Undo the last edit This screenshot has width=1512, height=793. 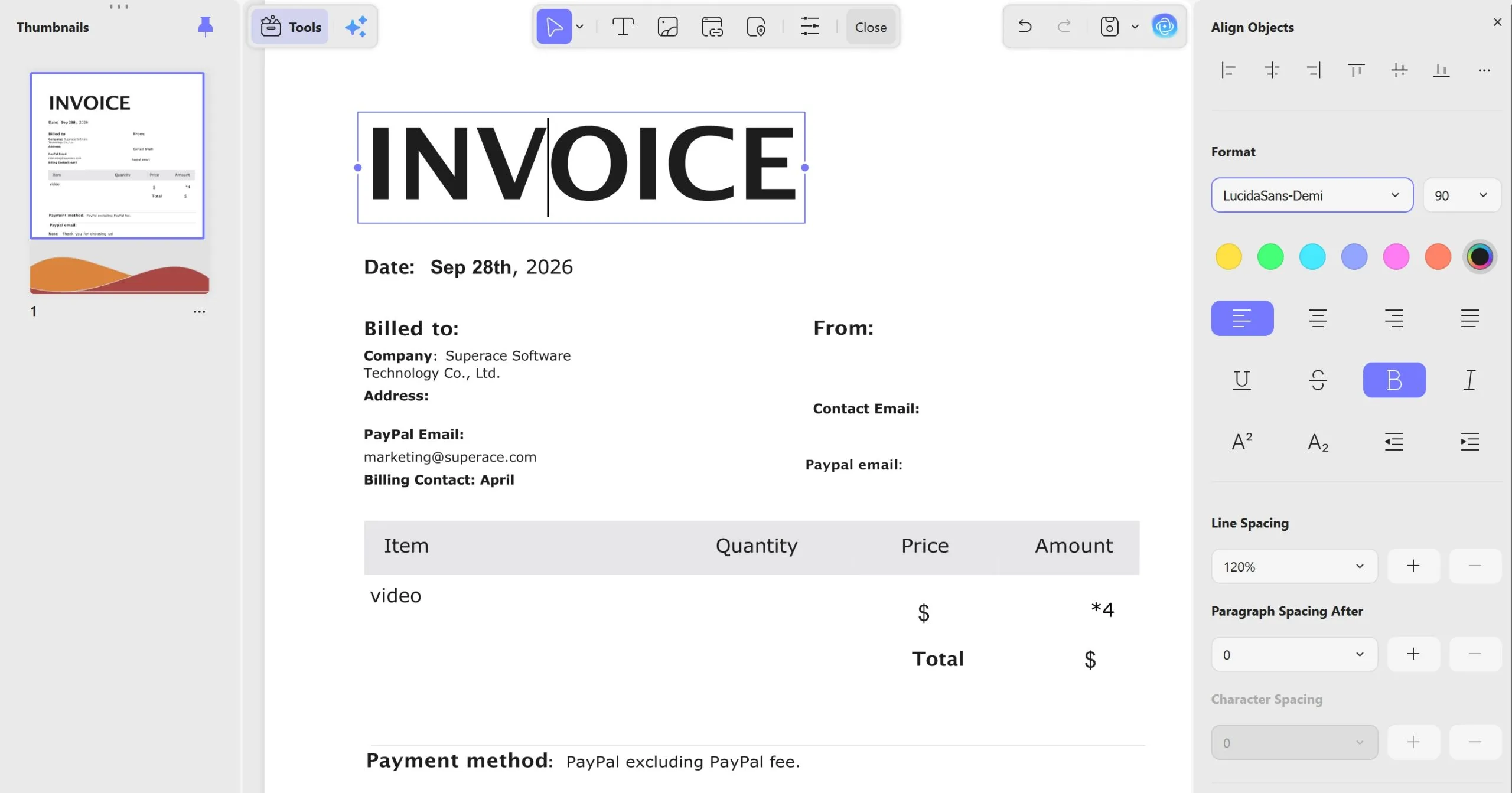(x=1025, y=27)
